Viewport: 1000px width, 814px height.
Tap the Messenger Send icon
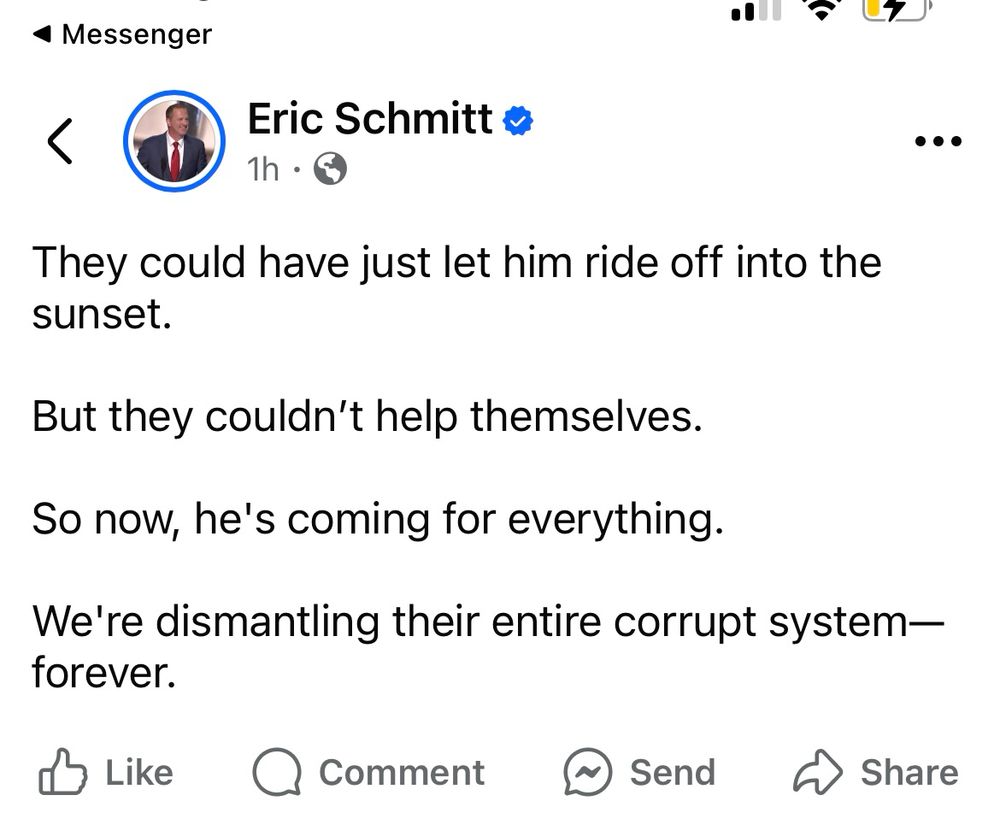click(x=587, y=773)
